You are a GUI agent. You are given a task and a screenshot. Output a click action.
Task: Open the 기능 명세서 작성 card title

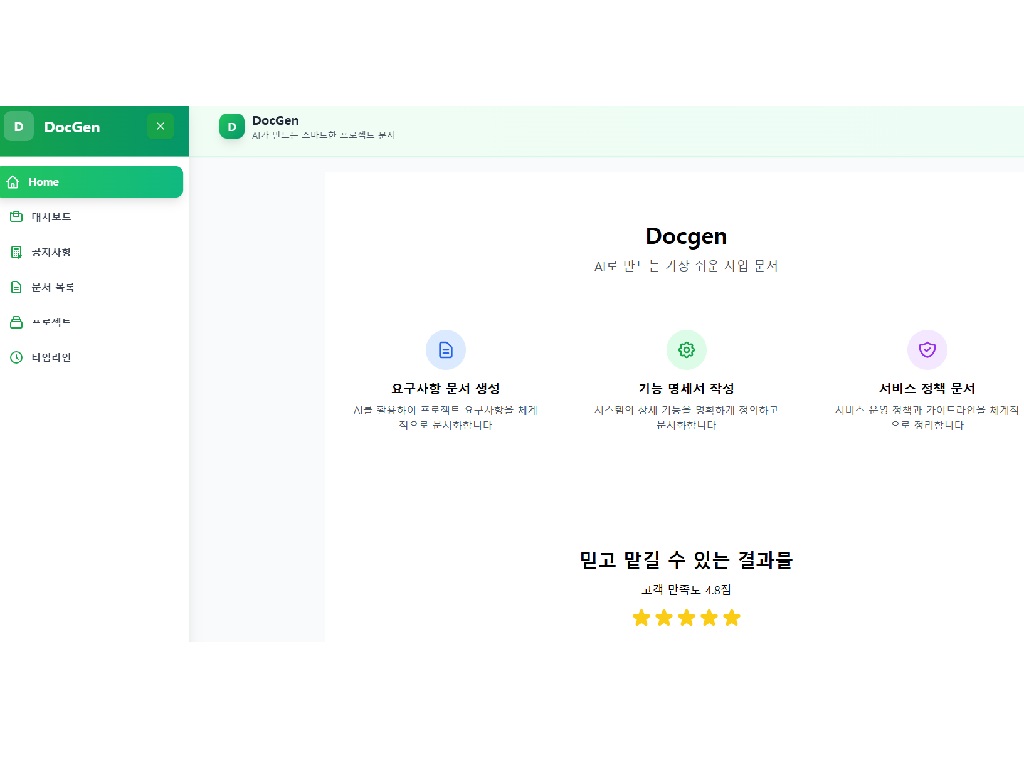pos(686,388)
